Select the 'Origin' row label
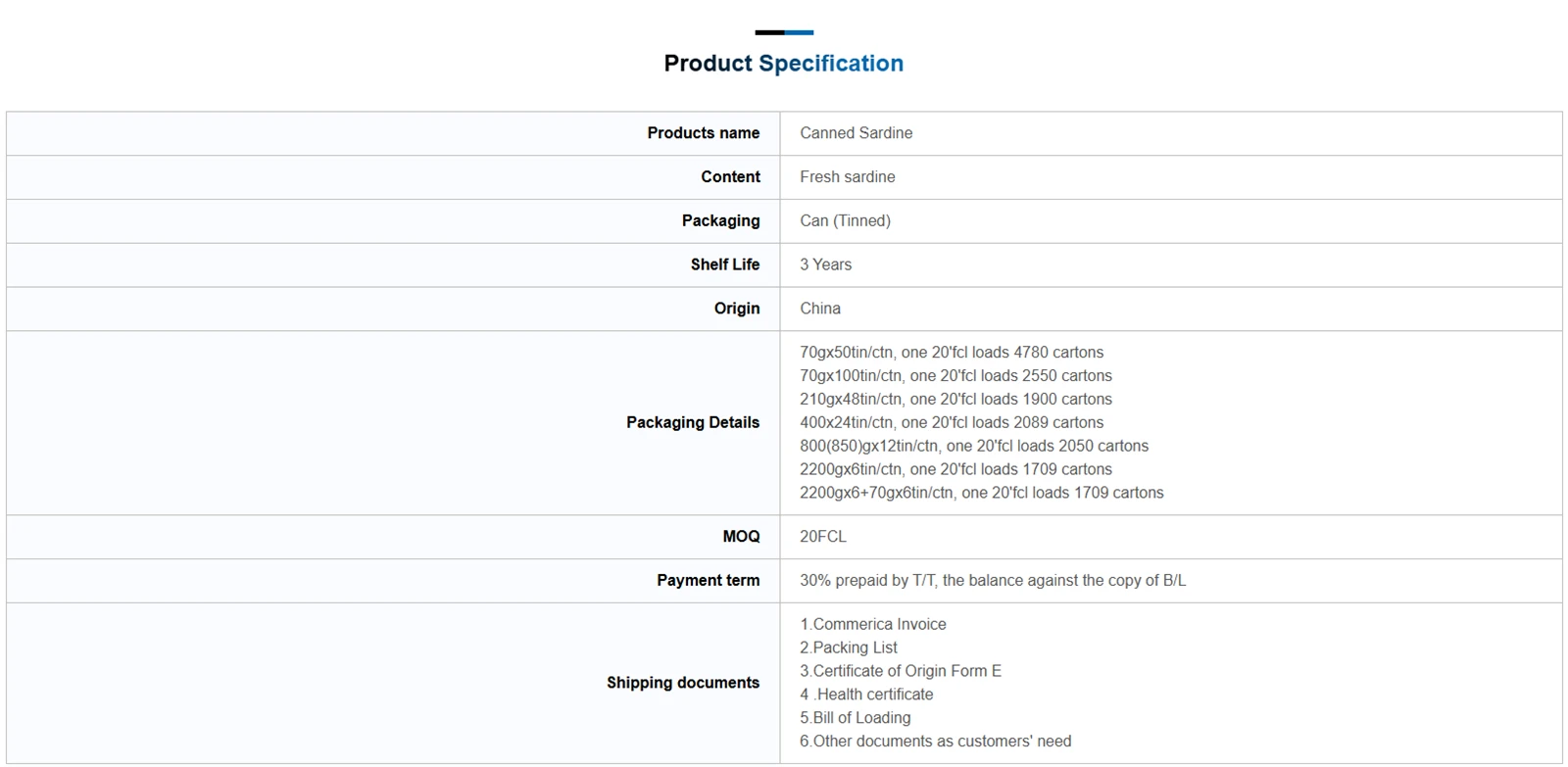This screenshot has width=1568, height=767. [737, 309]
